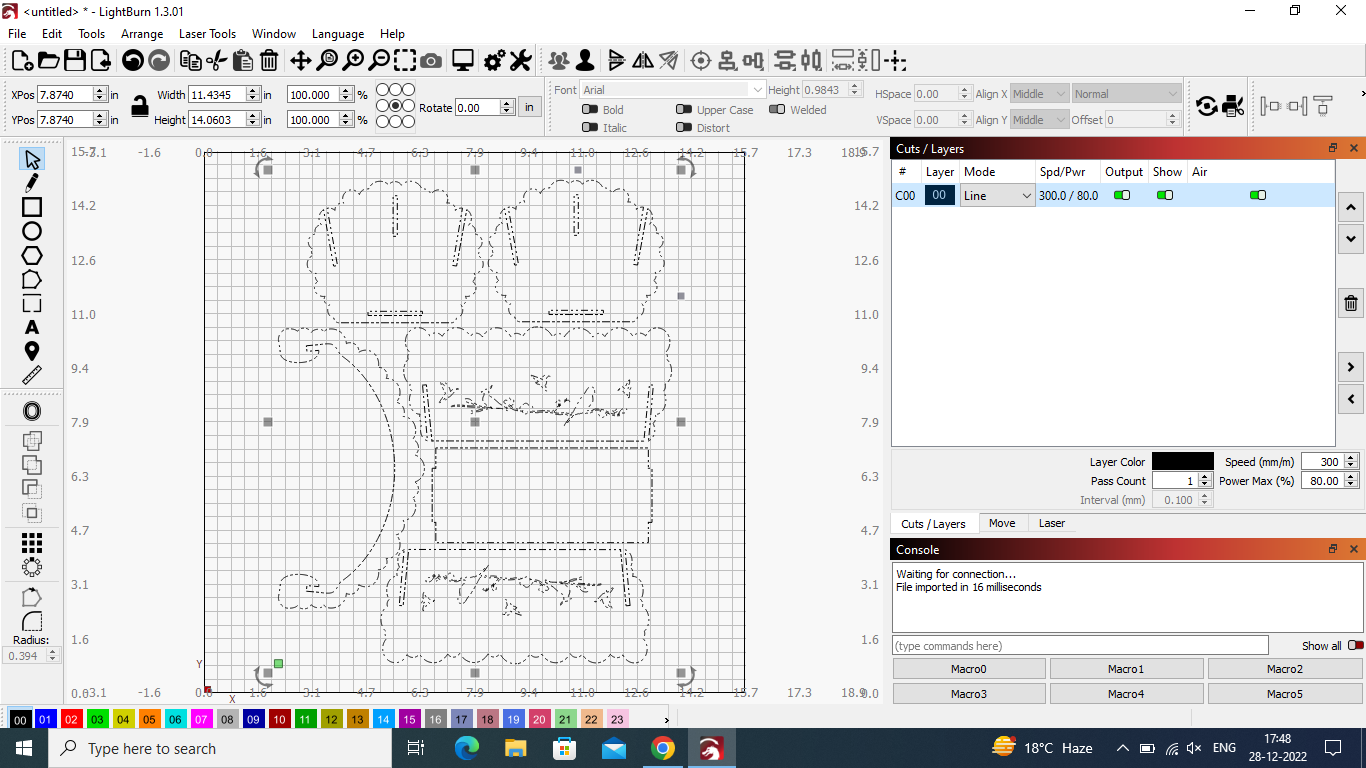
Task: Select the Pencil drawing tool
Action: point(31,183)
